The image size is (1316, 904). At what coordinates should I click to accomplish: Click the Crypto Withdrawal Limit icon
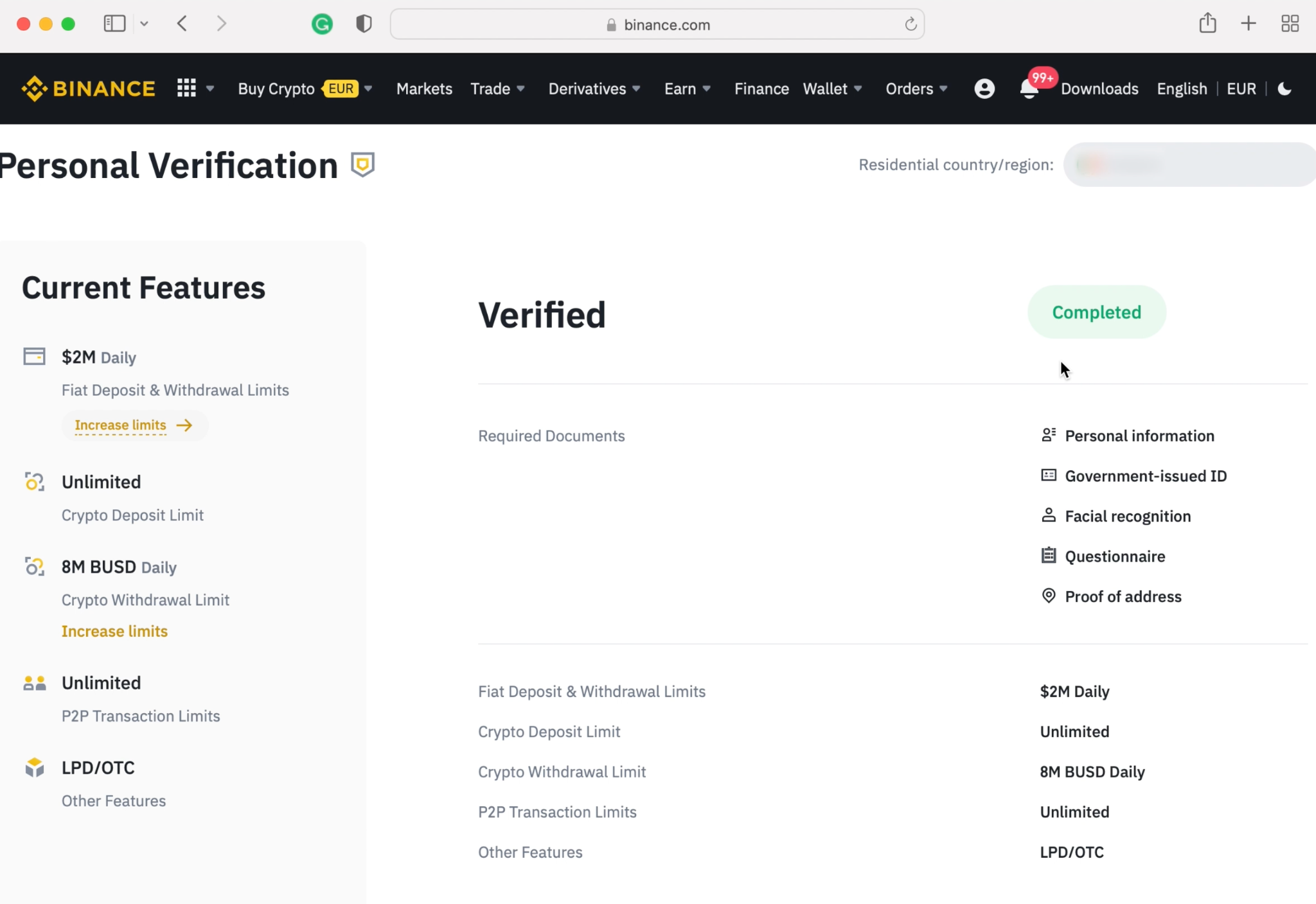[34, 566]
